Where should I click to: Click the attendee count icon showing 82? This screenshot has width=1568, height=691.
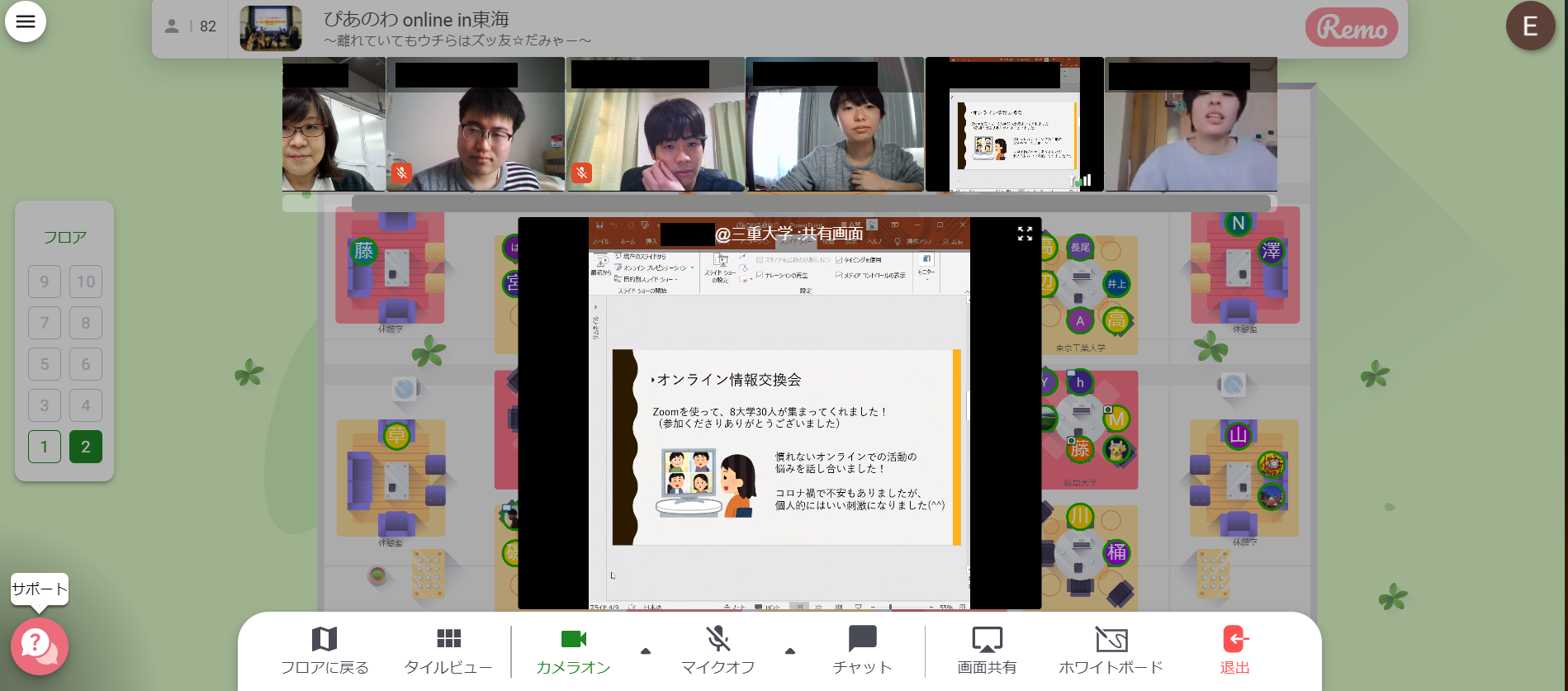click(x=172, y=26)
